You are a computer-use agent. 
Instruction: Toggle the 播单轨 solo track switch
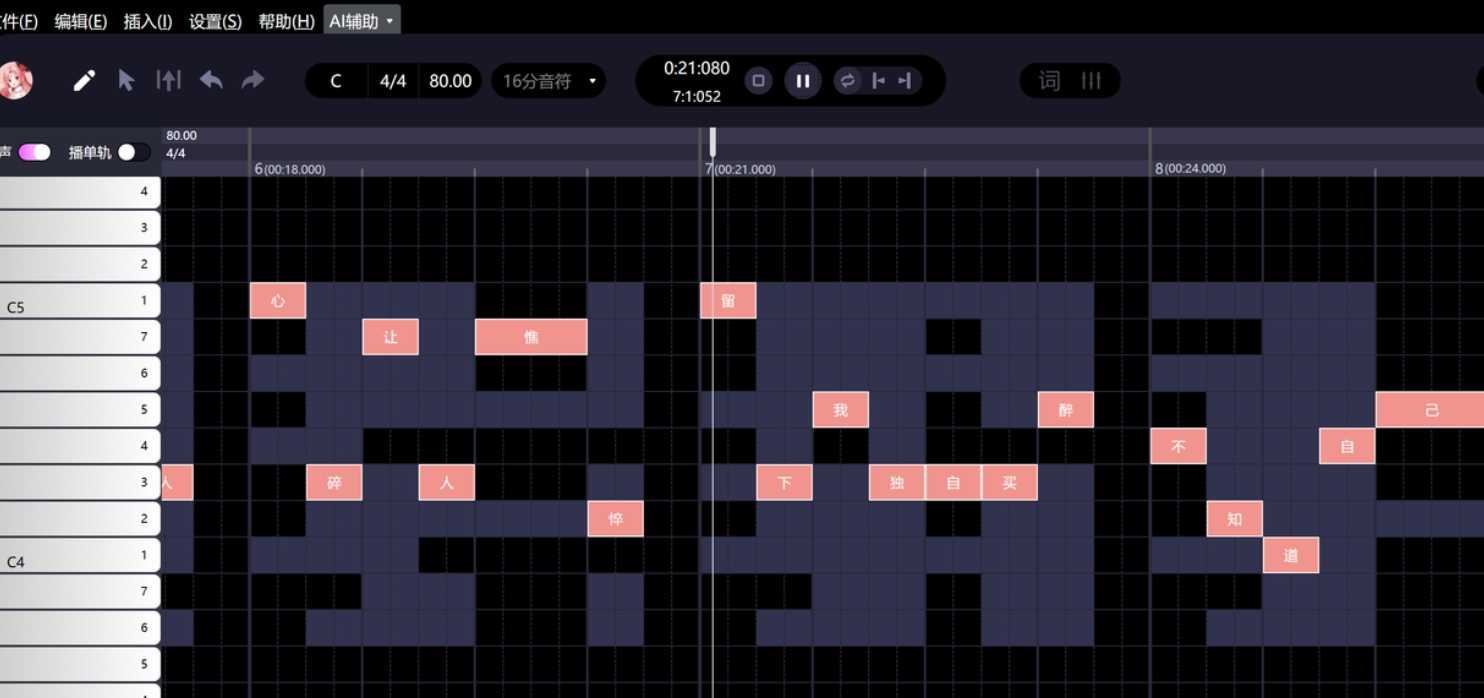134,152
